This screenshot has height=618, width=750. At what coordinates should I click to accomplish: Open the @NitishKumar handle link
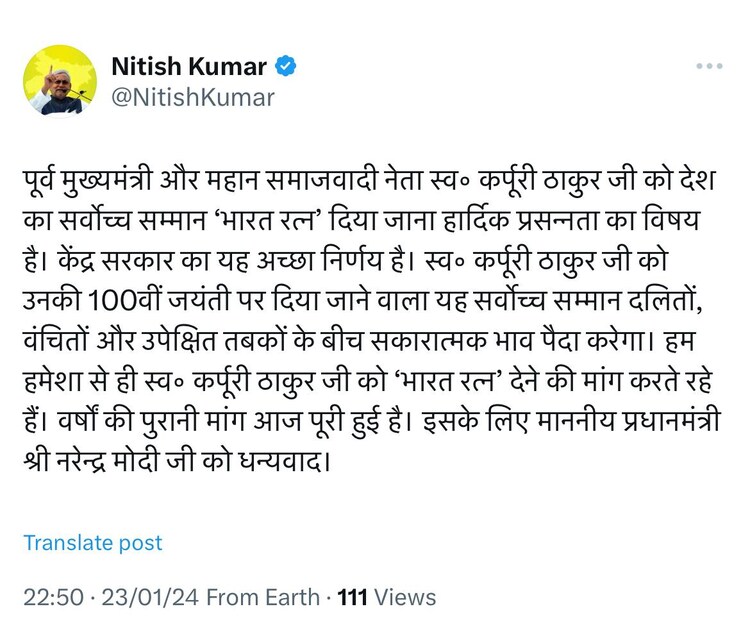coord(192,97)
